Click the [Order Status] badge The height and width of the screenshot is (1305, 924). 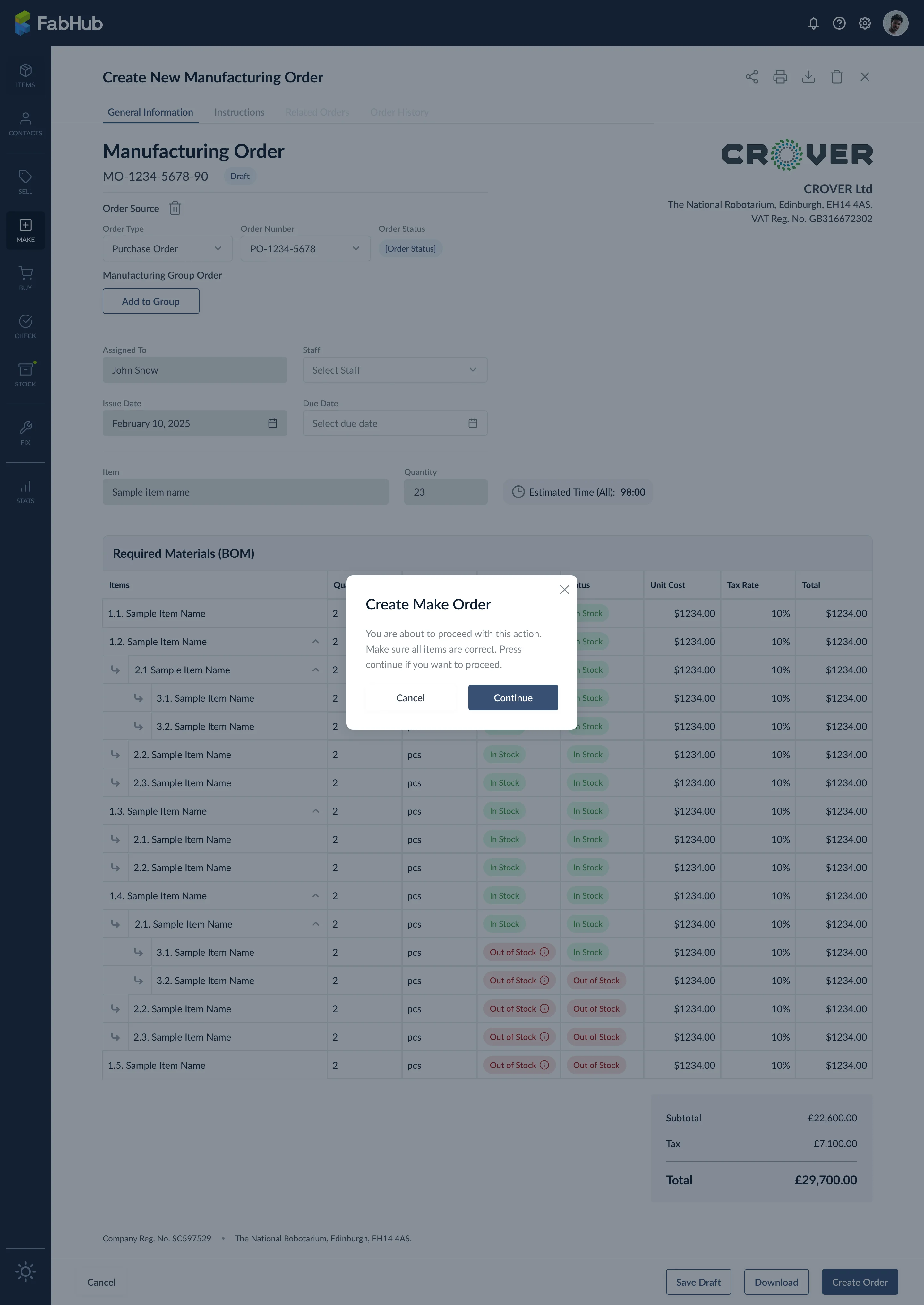(410, 249)
